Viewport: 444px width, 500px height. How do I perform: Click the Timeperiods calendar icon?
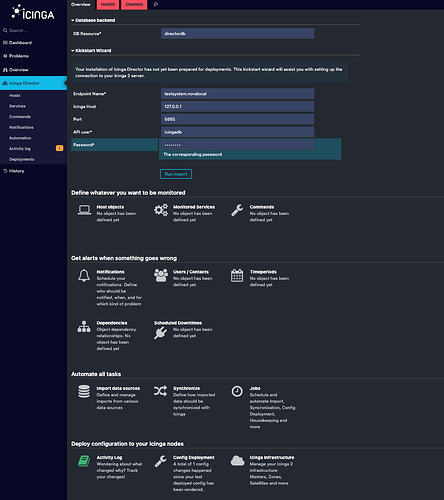click(237, 275)
